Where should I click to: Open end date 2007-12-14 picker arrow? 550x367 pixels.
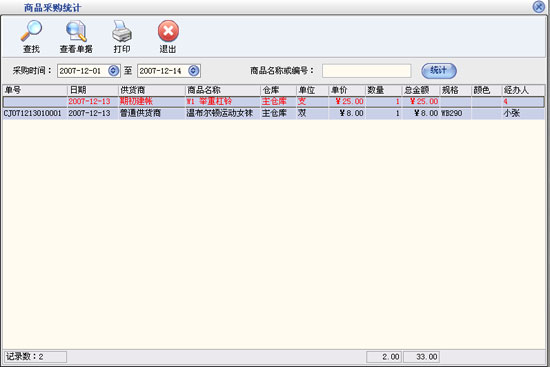[193, 71]
